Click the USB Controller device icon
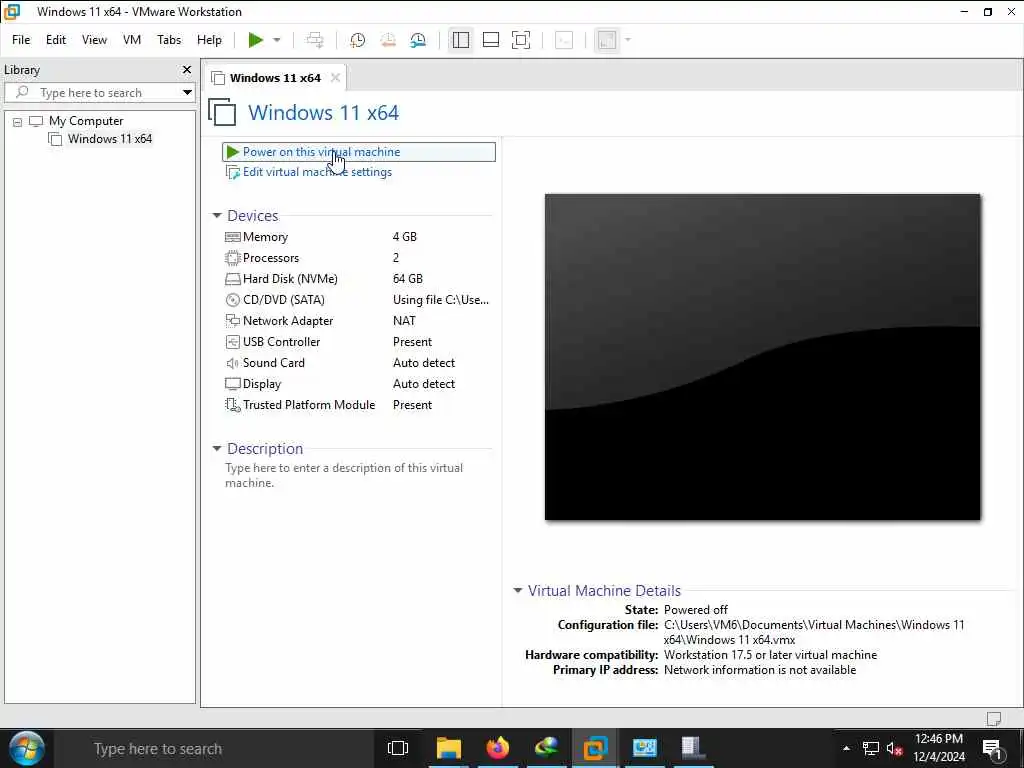 click(232, 342)
